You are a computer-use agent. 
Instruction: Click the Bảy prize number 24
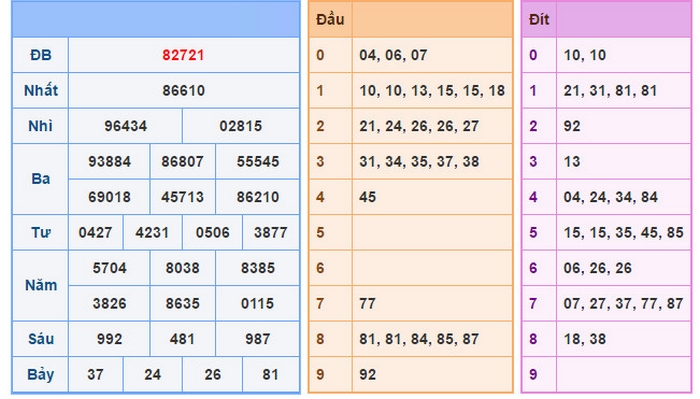coord(152,374)
